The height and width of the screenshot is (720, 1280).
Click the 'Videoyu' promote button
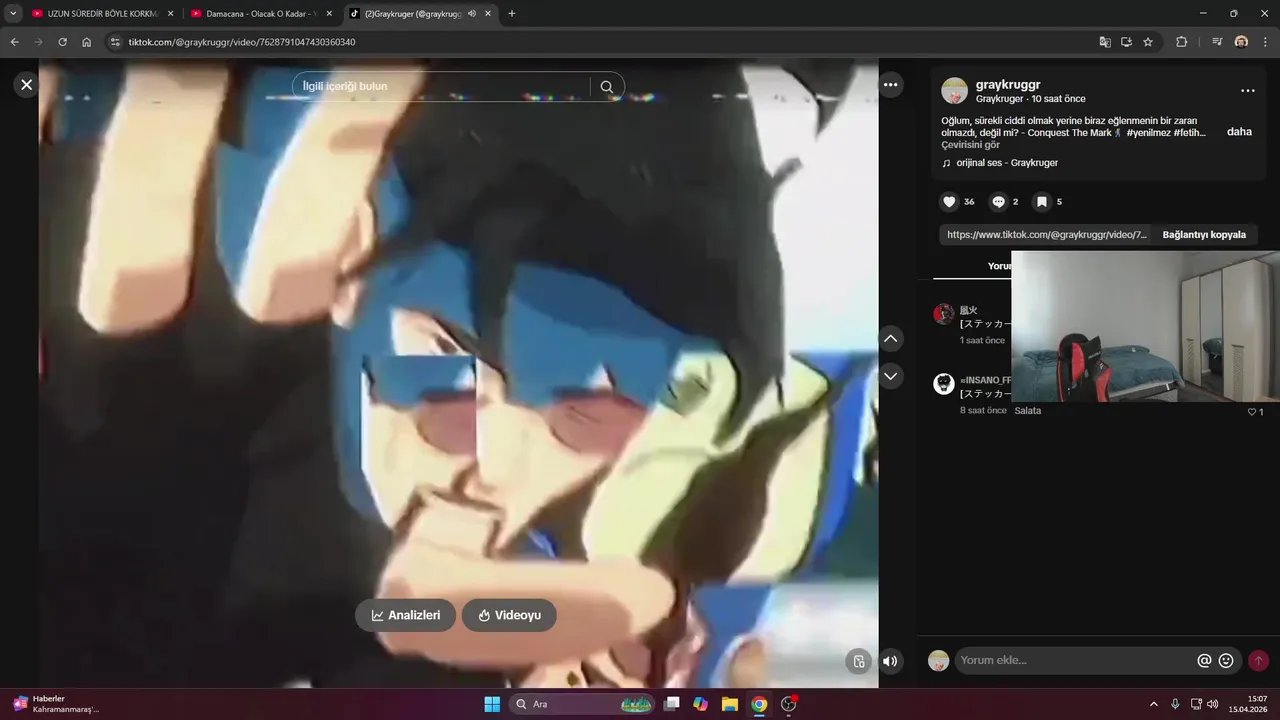coord(509,615)
